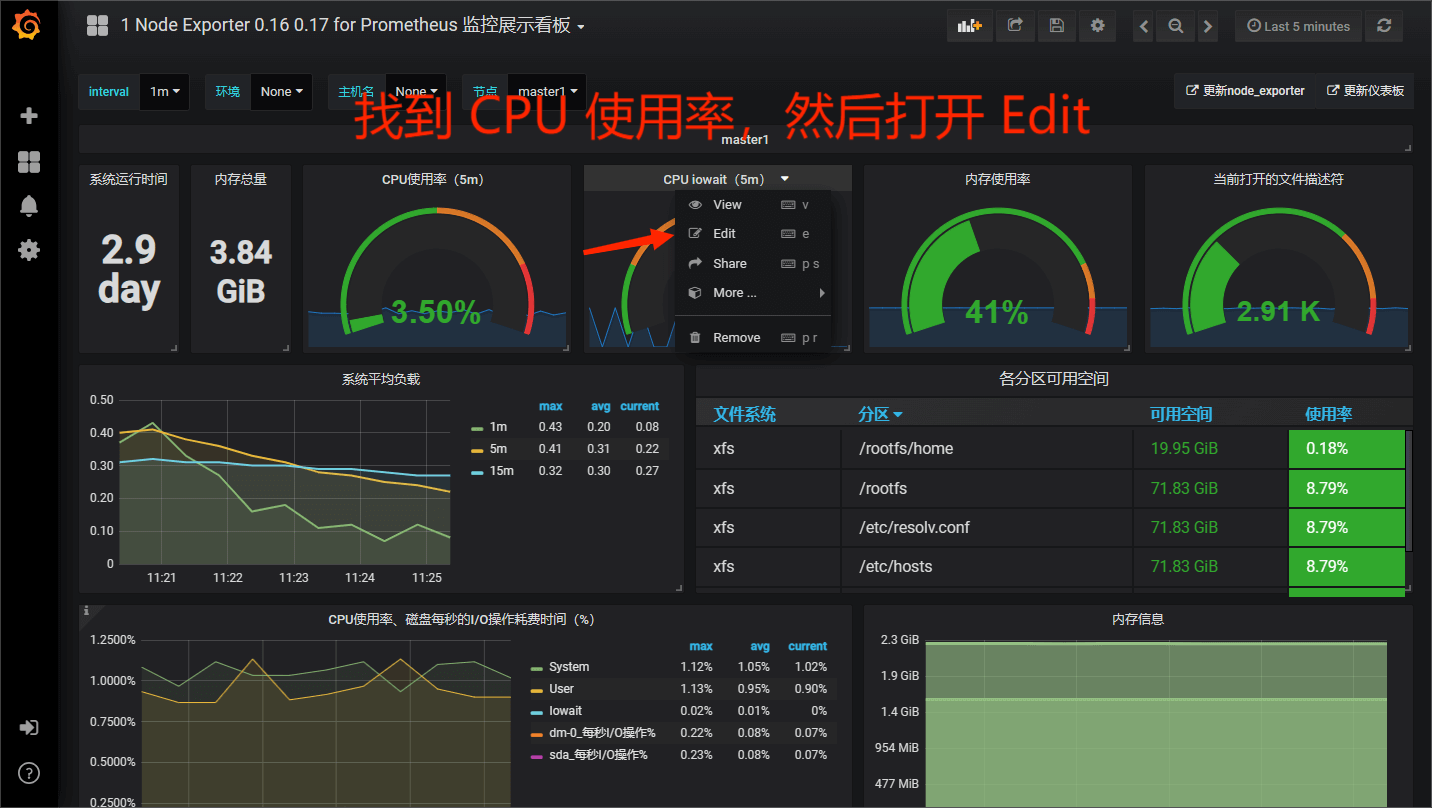Click the Add panel toolbar icon
Screen dimensions: 1432x808
970,26
